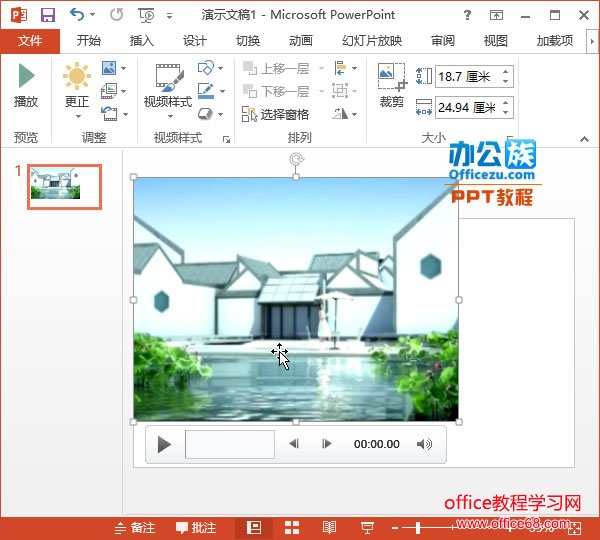Viewport: 600px width, 540px height.
Task: Open the 更正 corrections dropdown
Action: [77, 90]
